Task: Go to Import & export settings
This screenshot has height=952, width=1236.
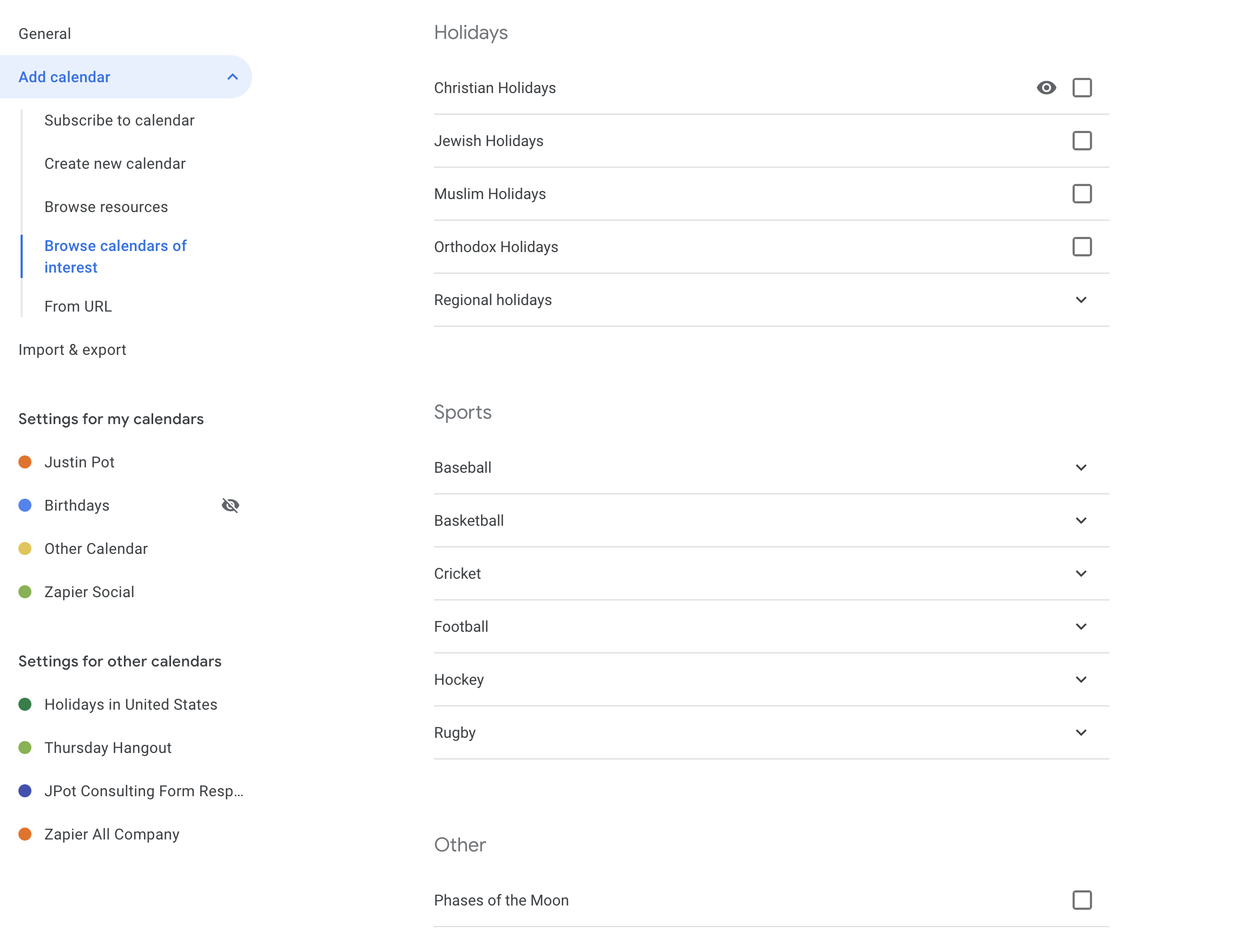Action: [x=73, y=349]
